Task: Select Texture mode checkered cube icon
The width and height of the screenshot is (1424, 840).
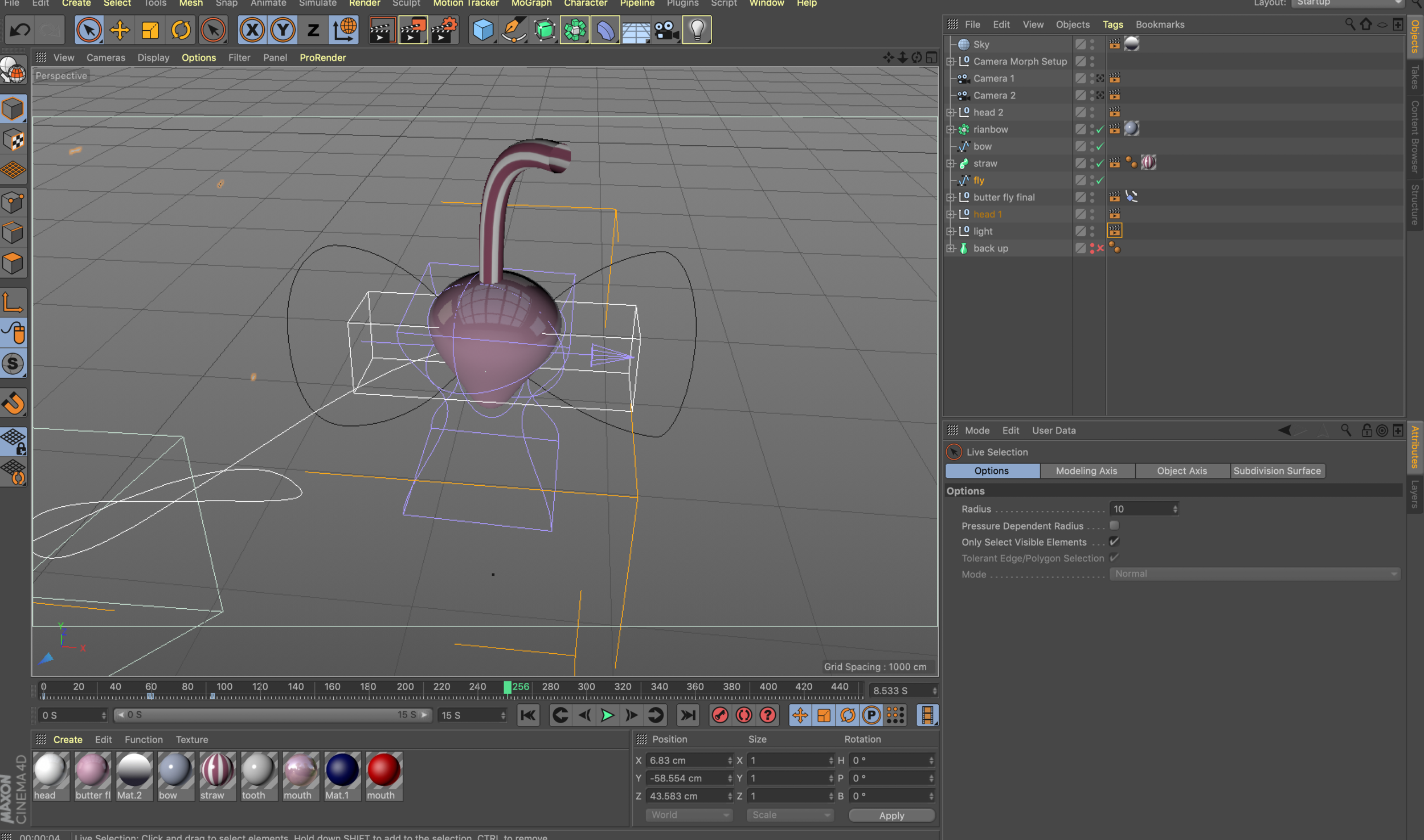Action: (13, 140)
